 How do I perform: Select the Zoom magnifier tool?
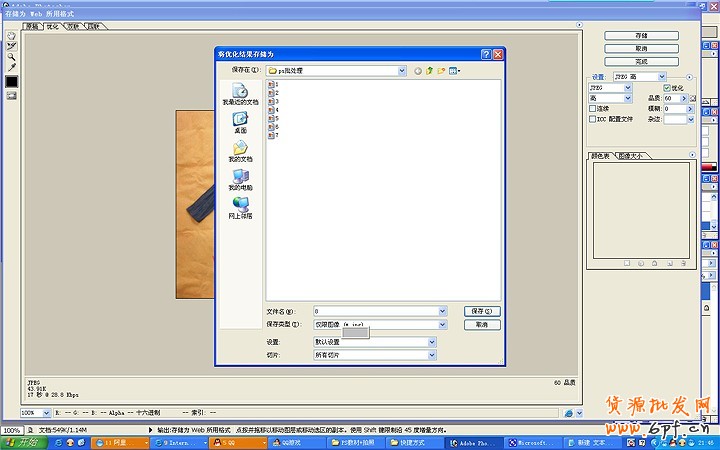pyautogui.click(x=11, y=56)
